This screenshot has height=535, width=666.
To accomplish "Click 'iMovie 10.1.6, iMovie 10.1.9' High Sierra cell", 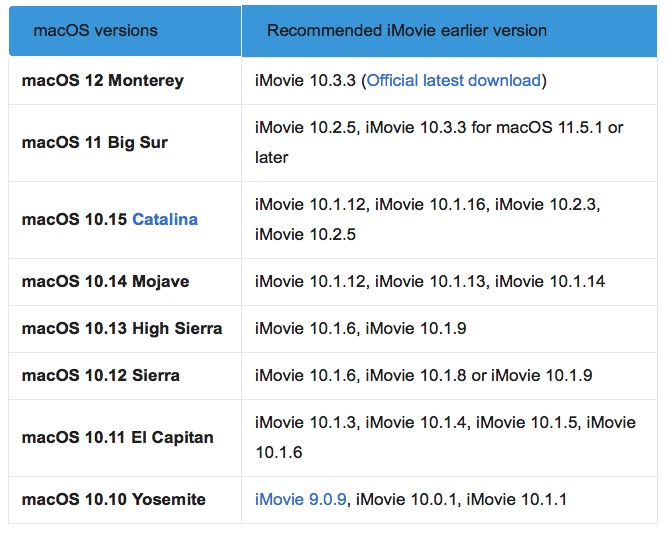I will tap(449, 329).
